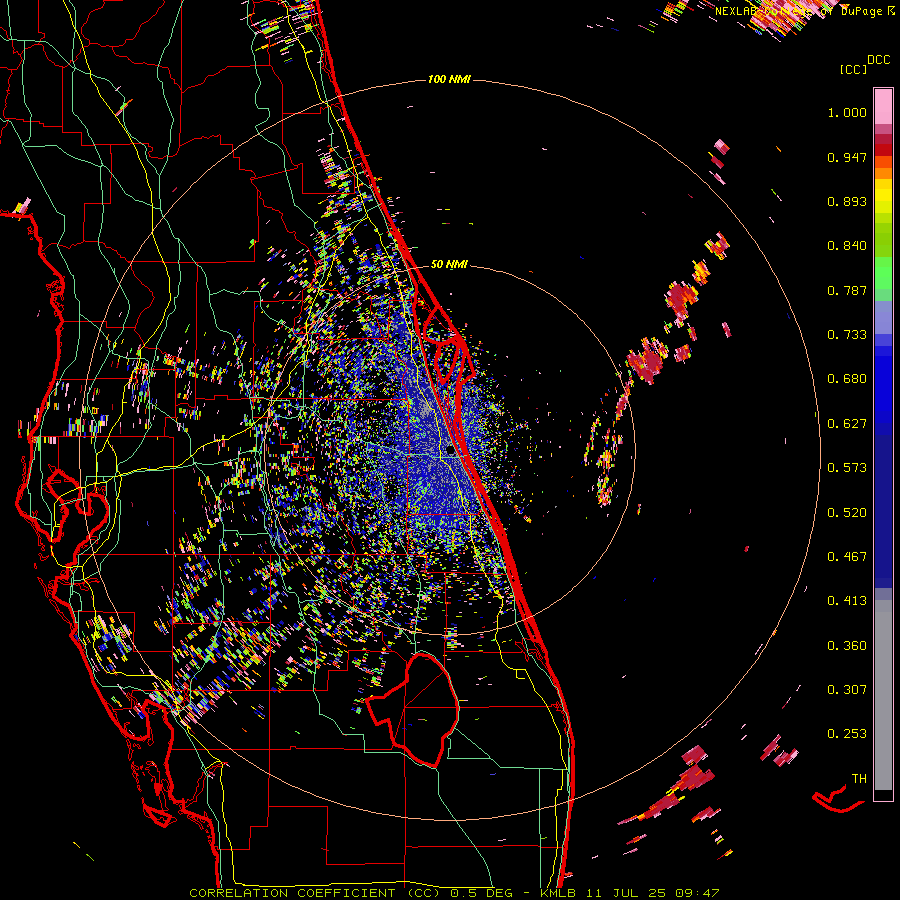The image size is (900, 900).
Task: Click the black radar site dot at map center
Action: 451,451
